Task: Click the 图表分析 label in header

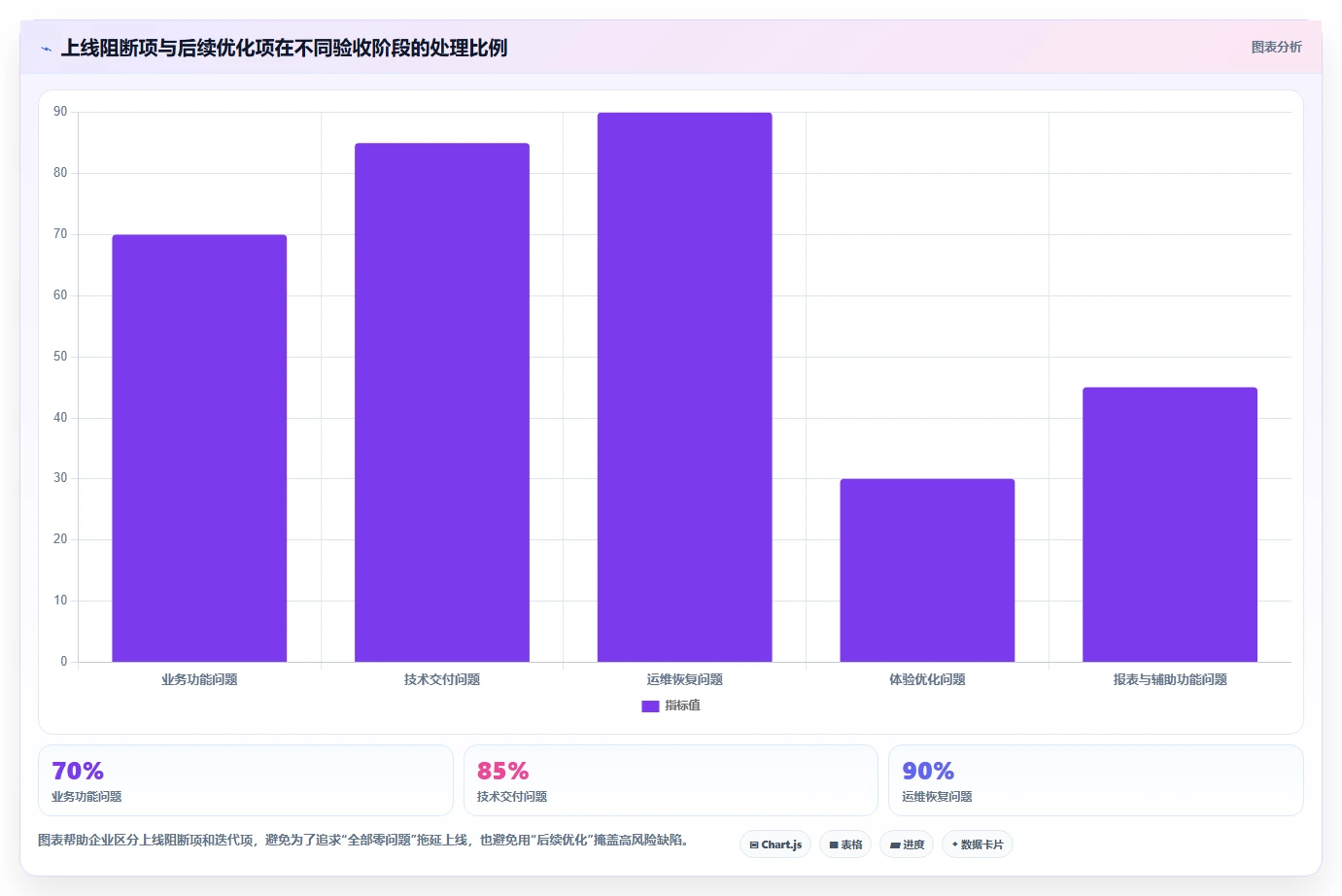Action: (x=1276, y=47)
